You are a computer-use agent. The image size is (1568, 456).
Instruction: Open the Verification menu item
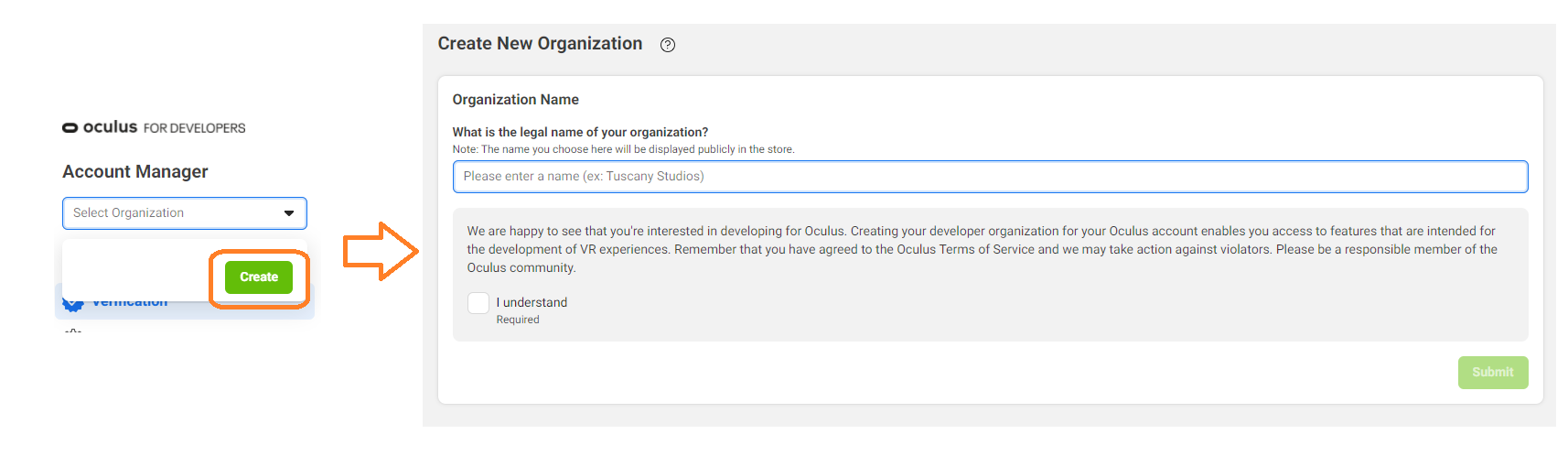tap(130, 304)
